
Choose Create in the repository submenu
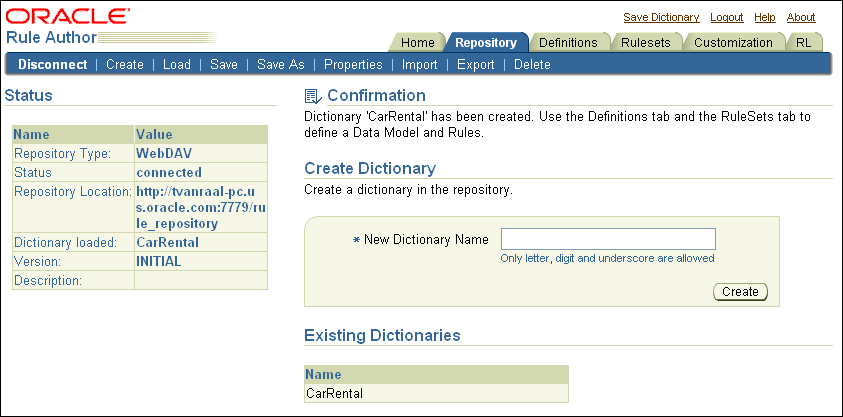pos(125,64)
